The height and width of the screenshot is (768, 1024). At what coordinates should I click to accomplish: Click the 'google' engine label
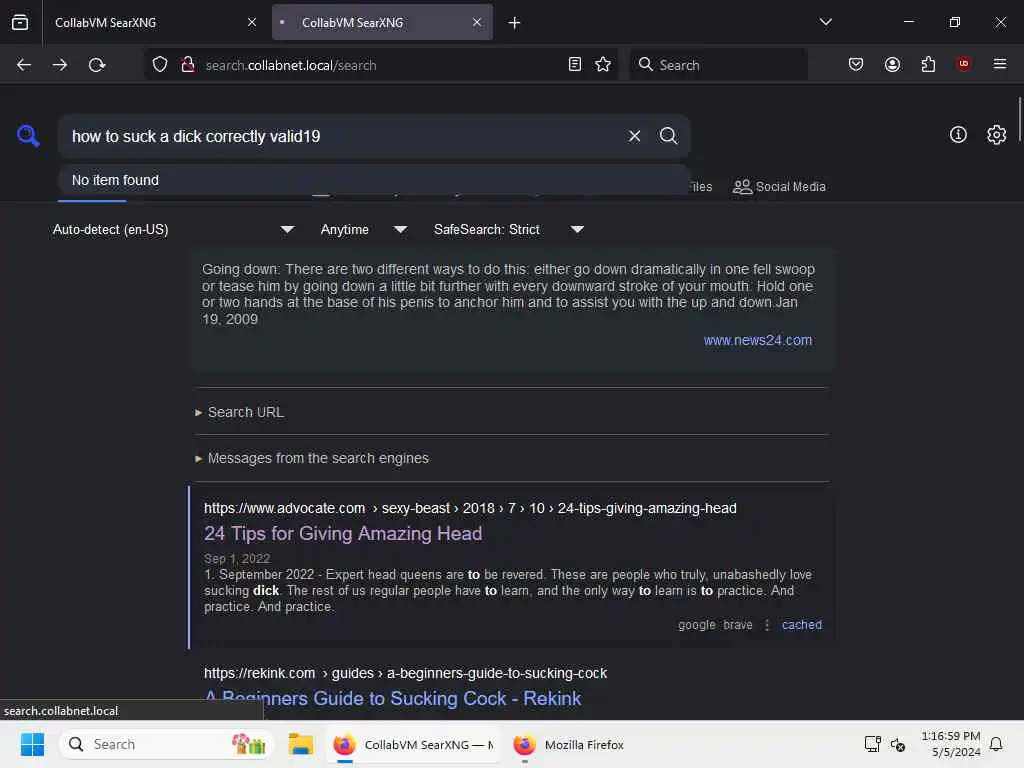coord(696,625)
